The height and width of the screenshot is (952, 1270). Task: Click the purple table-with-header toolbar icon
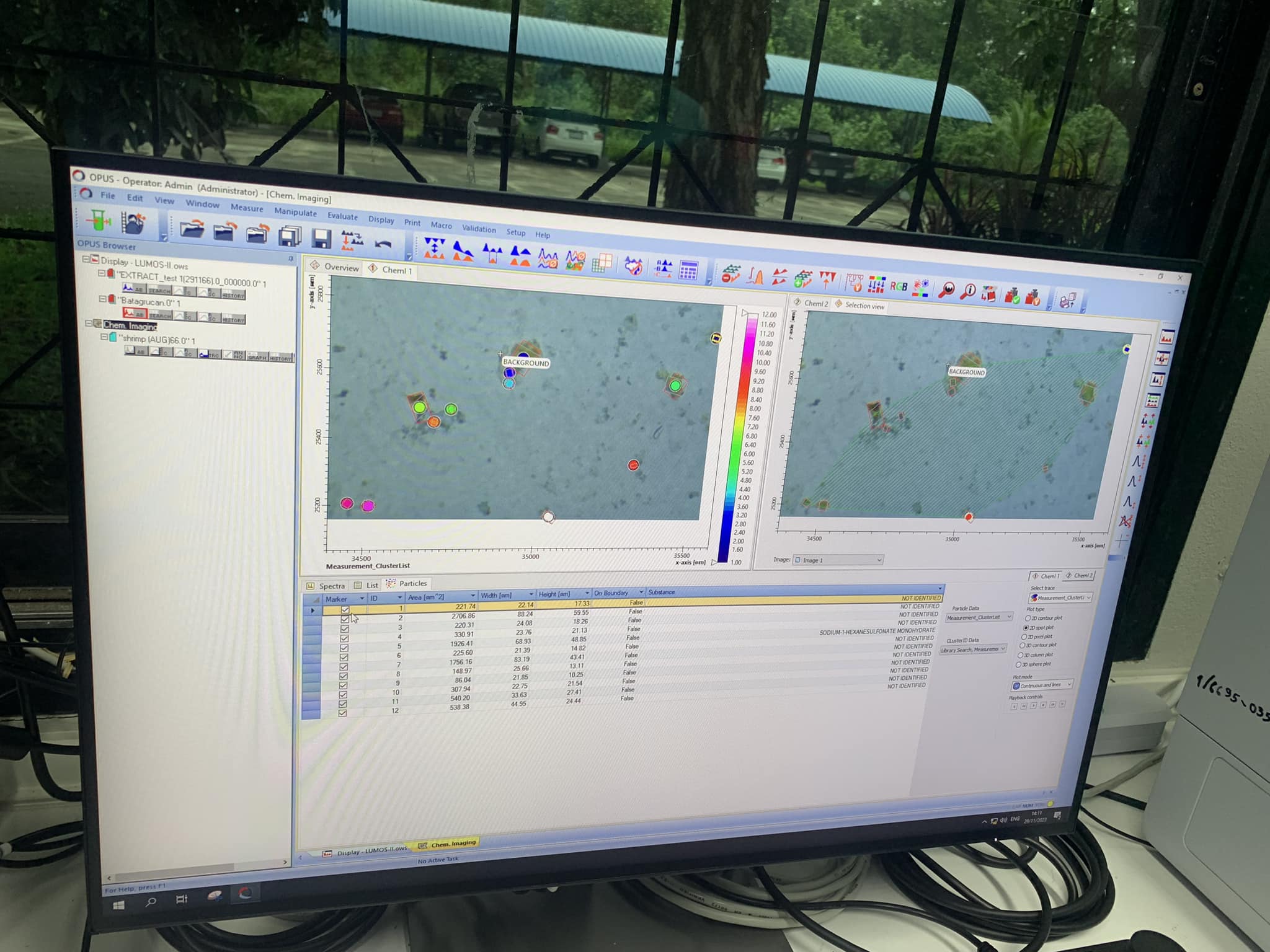point(688,270)
